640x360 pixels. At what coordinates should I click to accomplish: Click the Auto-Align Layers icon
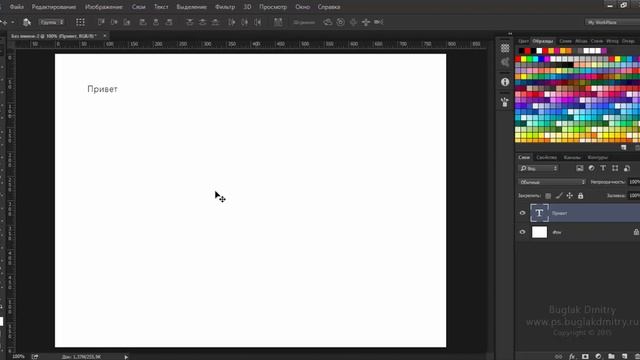[x=278, y=22]
